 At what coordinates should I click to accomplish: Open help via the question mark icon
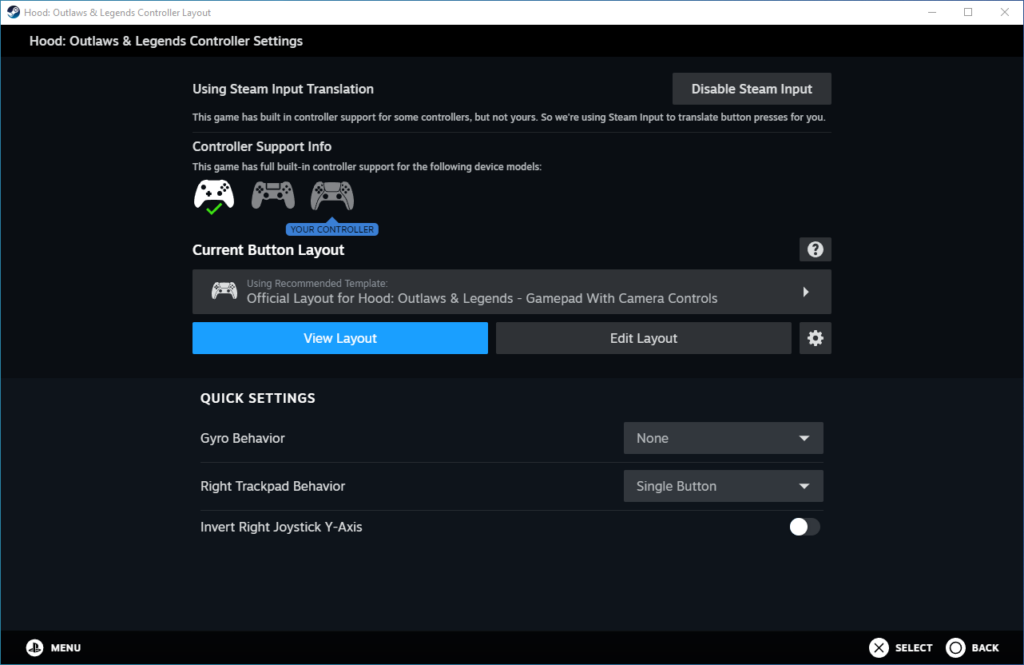coord(815,250)
